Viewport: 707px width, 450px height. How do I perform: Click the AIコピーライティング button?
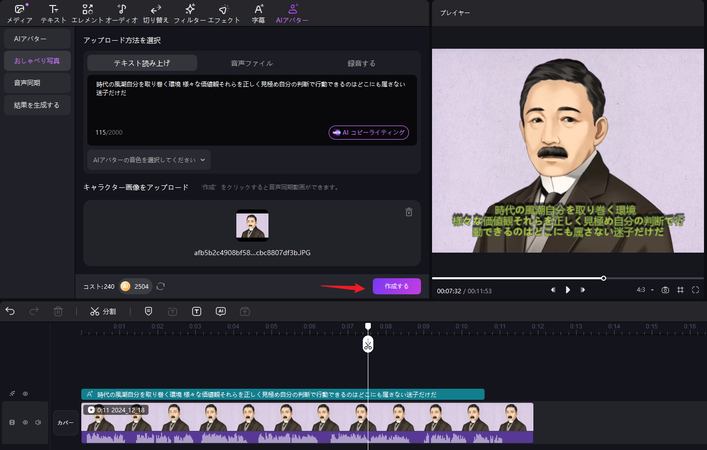(369, 132)
